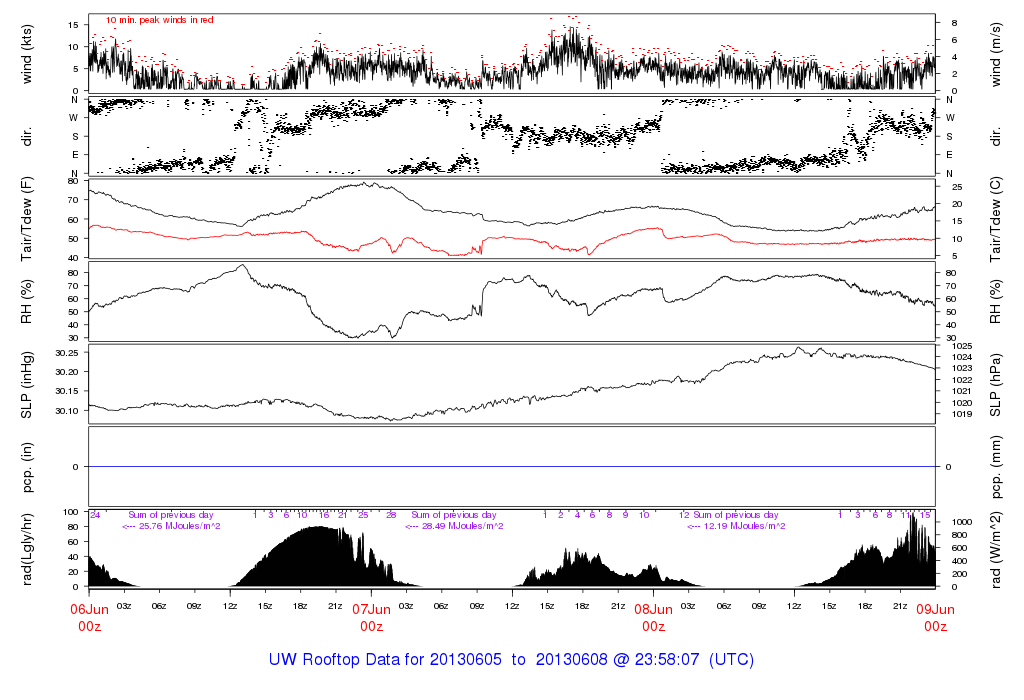Select the 'rad(Lgly/hr)' axis label
The height and width of the screenshot is (700, 1024).
click(x=27, y=549)
